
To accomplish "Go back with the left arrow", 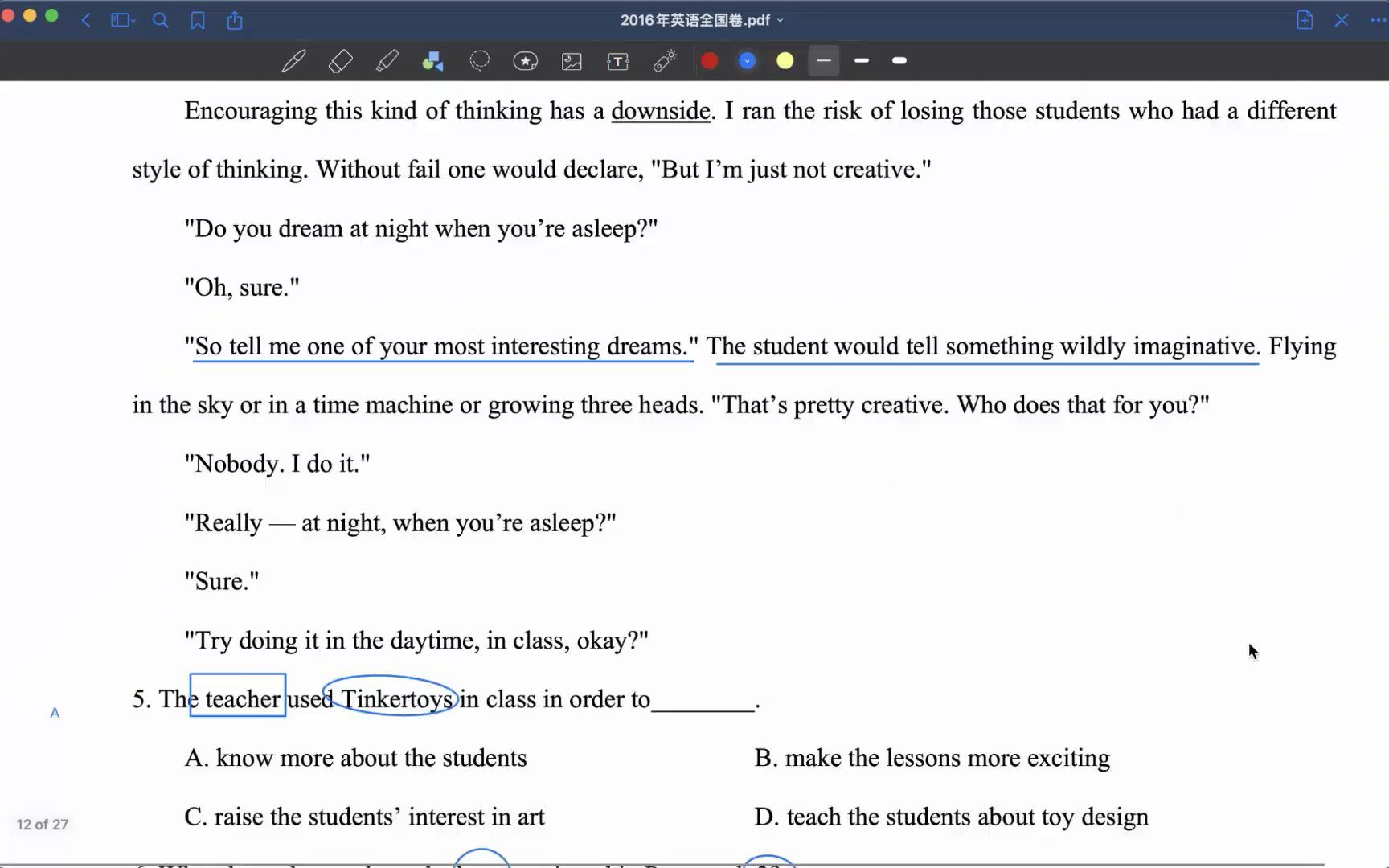I will 85,20.
